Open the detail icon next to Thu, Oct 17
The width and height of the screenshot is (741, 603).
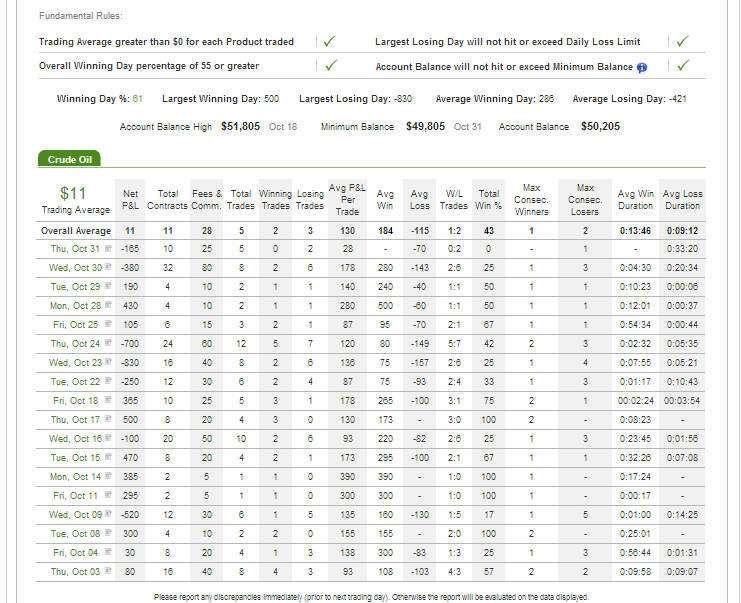[x=108, y=419]
